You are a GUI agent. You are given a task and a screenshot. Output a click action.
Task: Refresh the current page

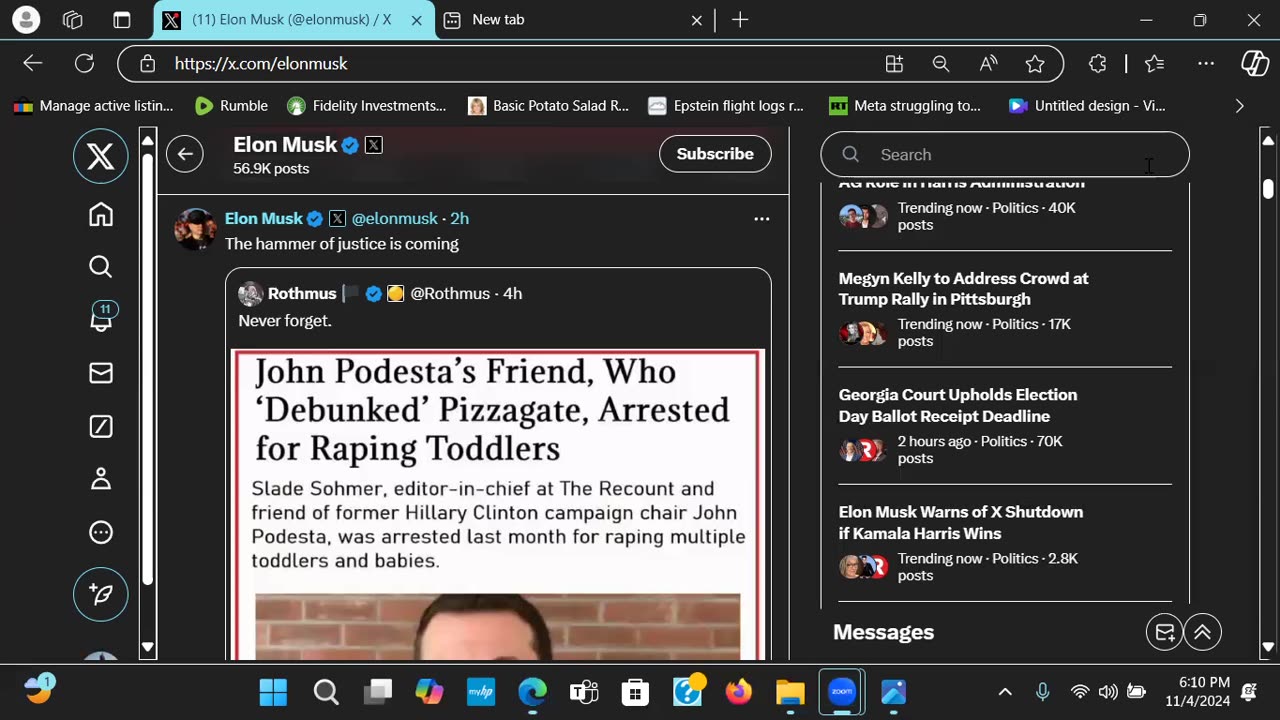[85, 63]
